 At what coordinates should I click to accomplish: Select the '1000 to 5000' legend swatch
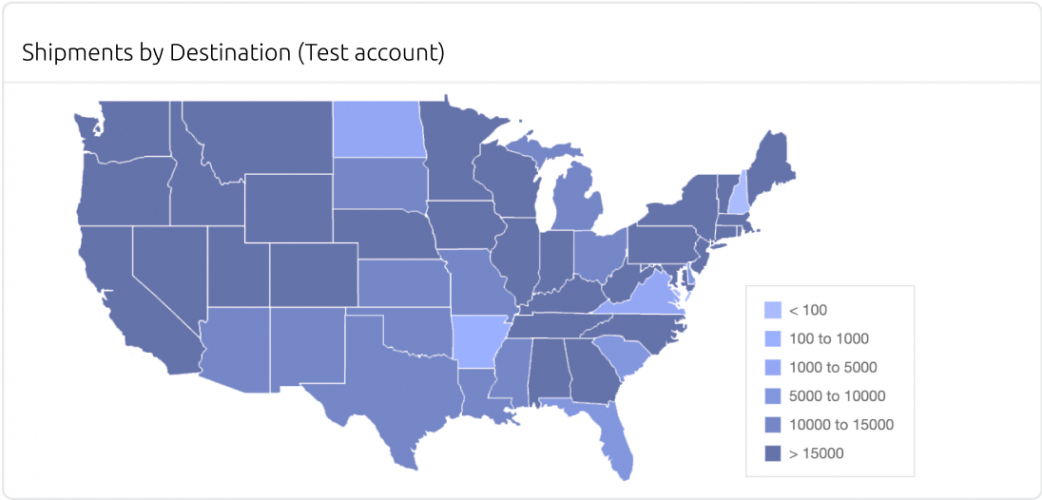(x=772, y=368)
